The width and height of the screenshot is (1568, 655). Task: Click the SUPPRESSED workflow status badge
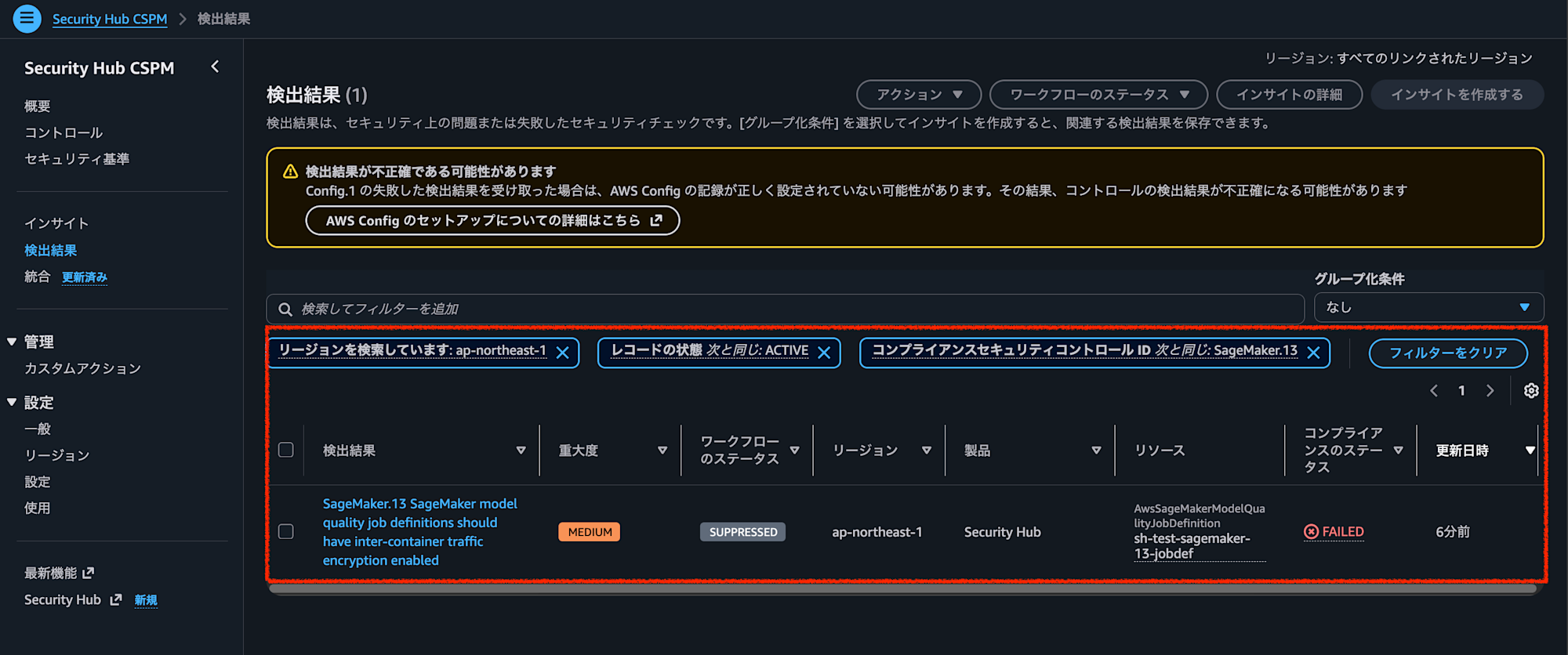click(x=742, y=532)
